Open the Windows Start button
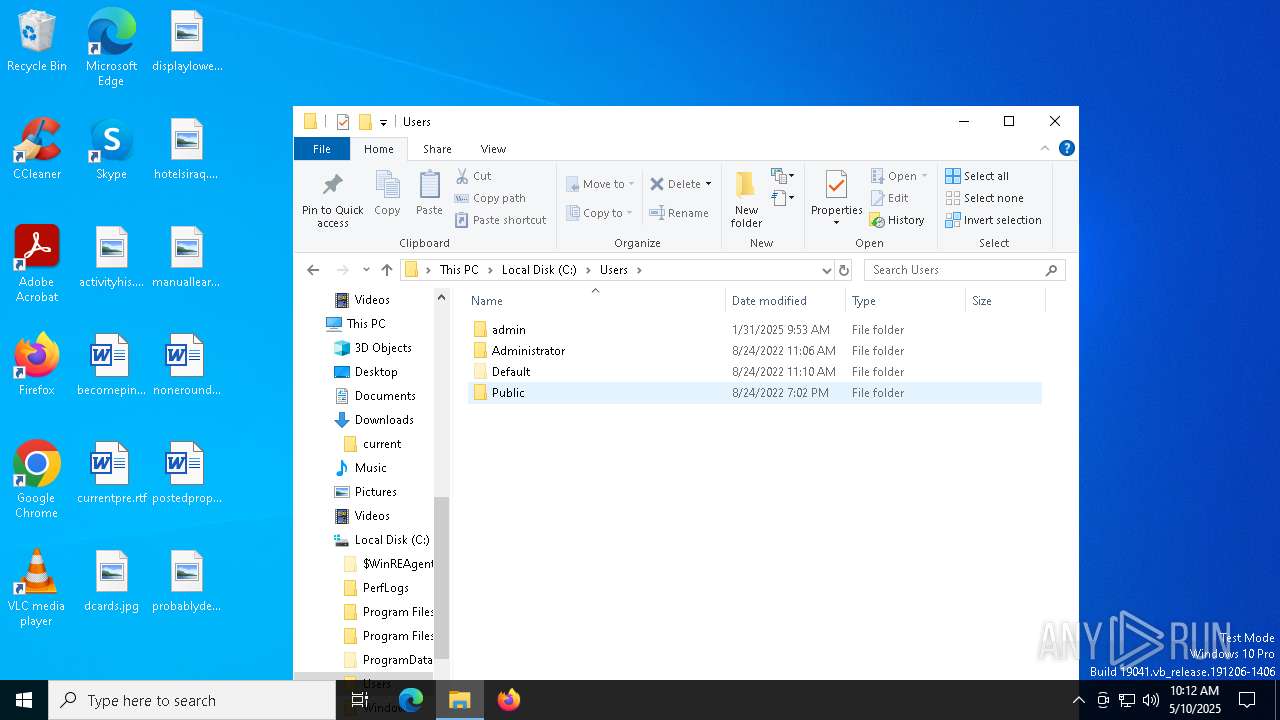The height and width of the screenshot is (720, 1280). pyautogui.click(x=24, y=700)
